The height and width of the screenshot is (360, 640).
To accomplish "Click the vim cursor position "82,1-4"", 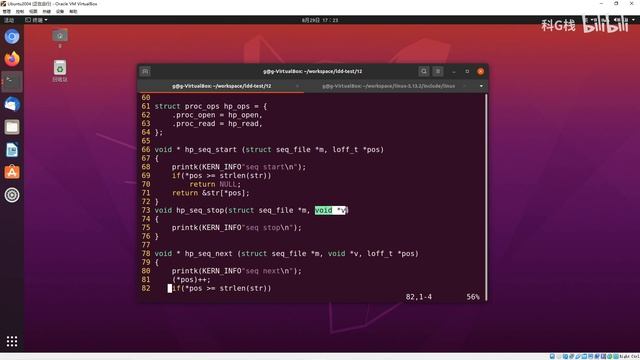I will 419,297.
